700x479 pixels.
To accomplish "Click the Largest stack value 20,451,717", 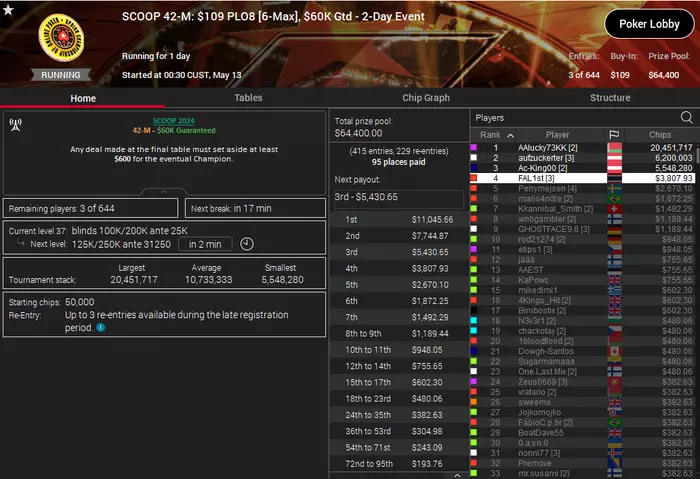I will pyautogui.click(x=134, y=280).
